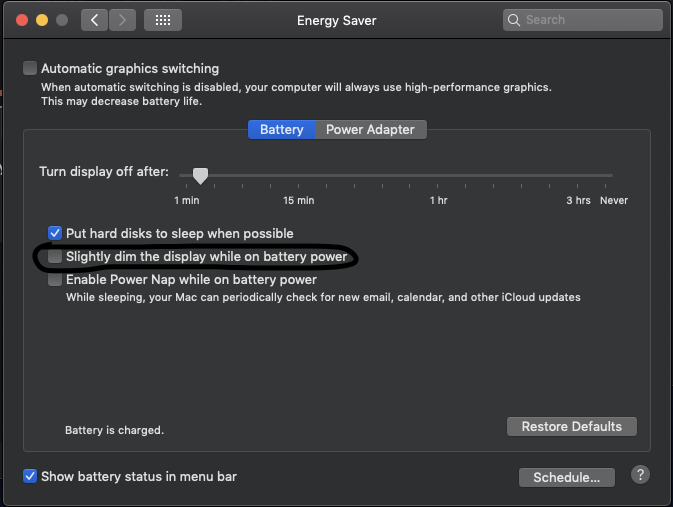Click the 1 hr label on slider
Viewport: 673px width, 507px height.
[x=438, y=200]
